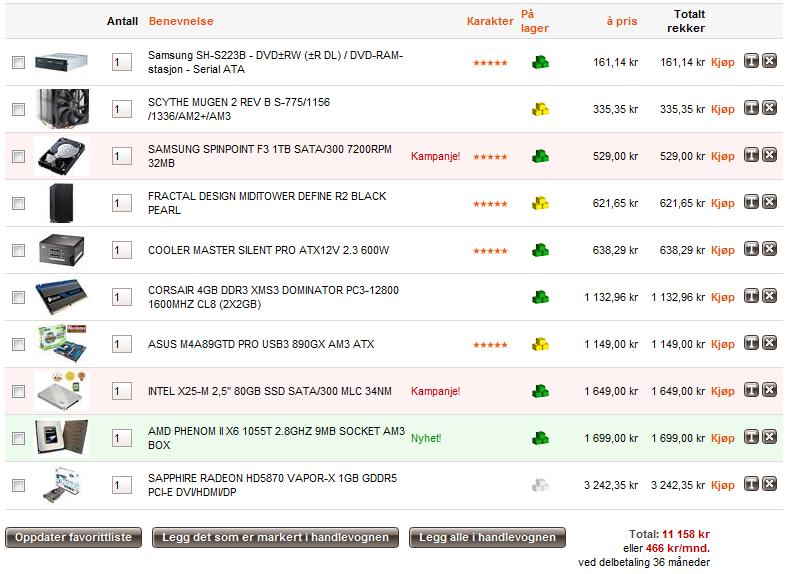Click quantity field for Sapphire Radeon HD5870
Screen dimensions: 787x574
pos(121,485)
